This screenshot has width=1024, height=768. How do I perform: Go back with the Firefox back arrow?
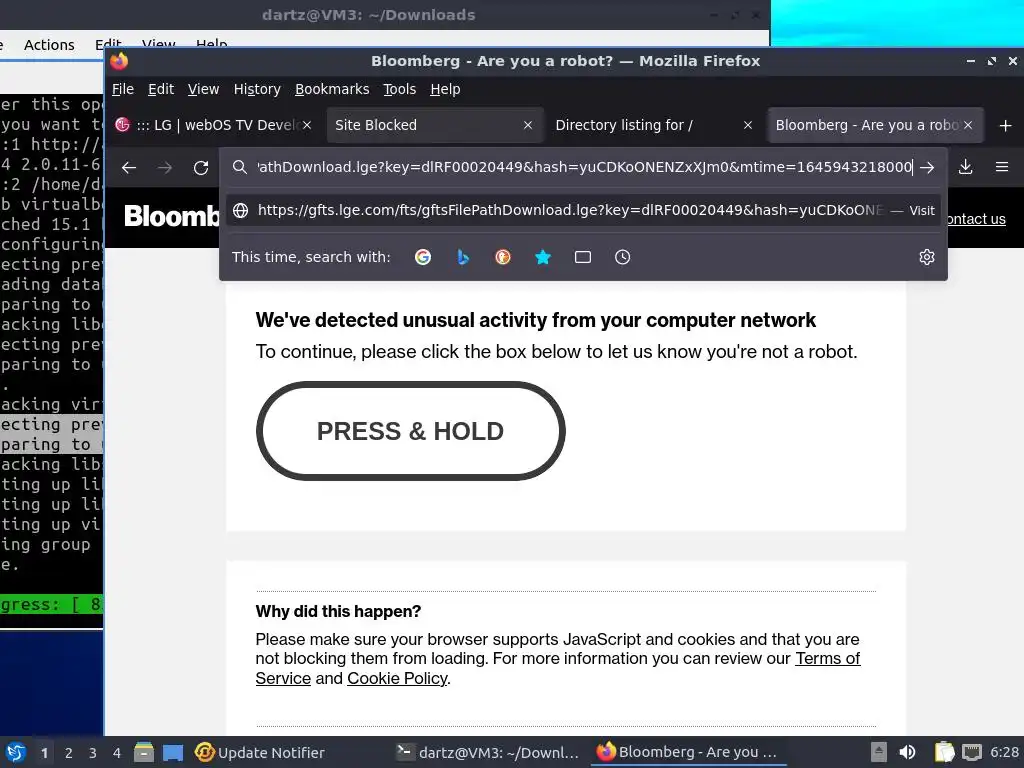[x=129, y=168]
